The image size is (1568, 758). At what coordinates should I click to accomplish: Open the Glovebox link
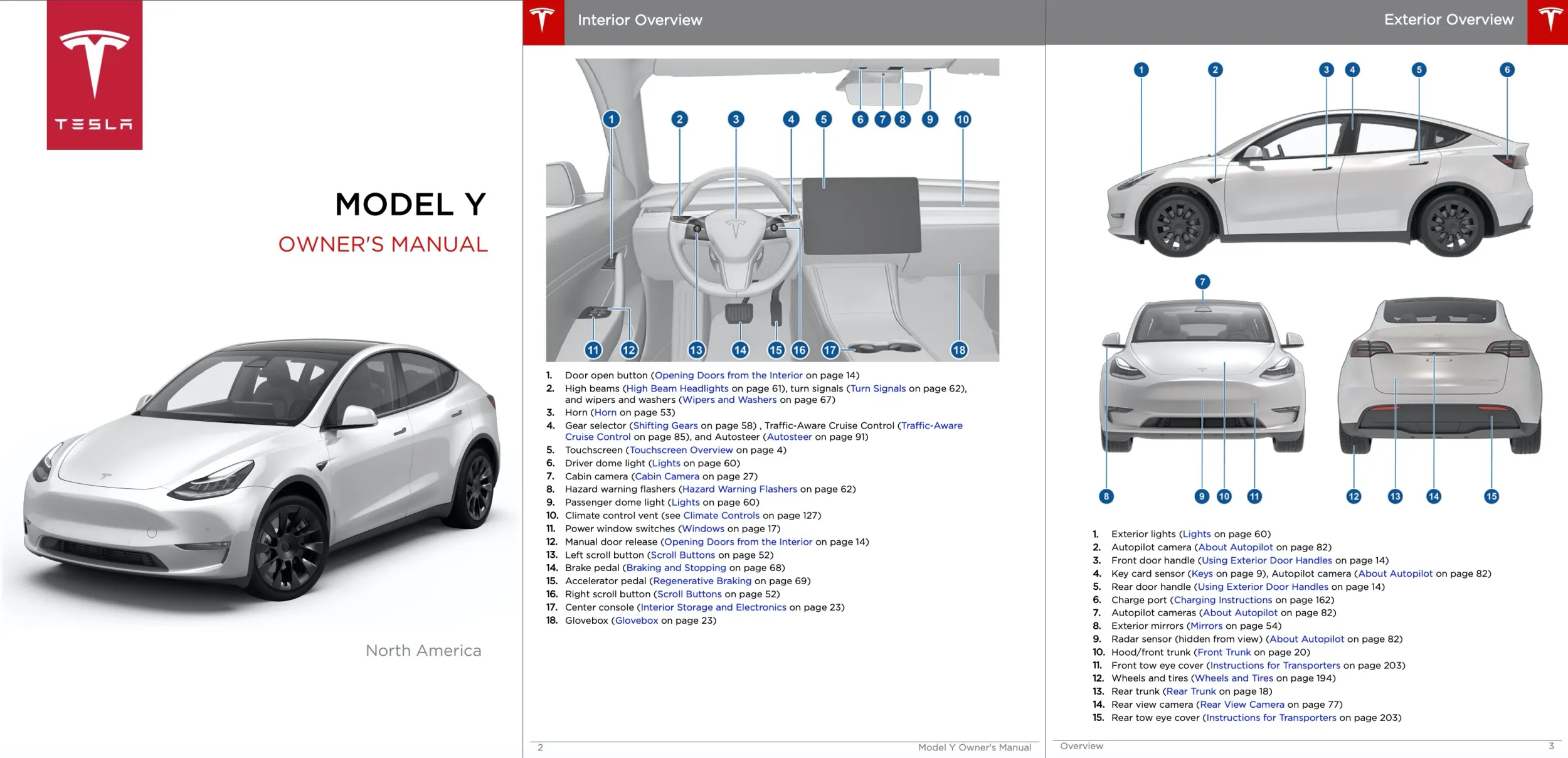[636, 621]
